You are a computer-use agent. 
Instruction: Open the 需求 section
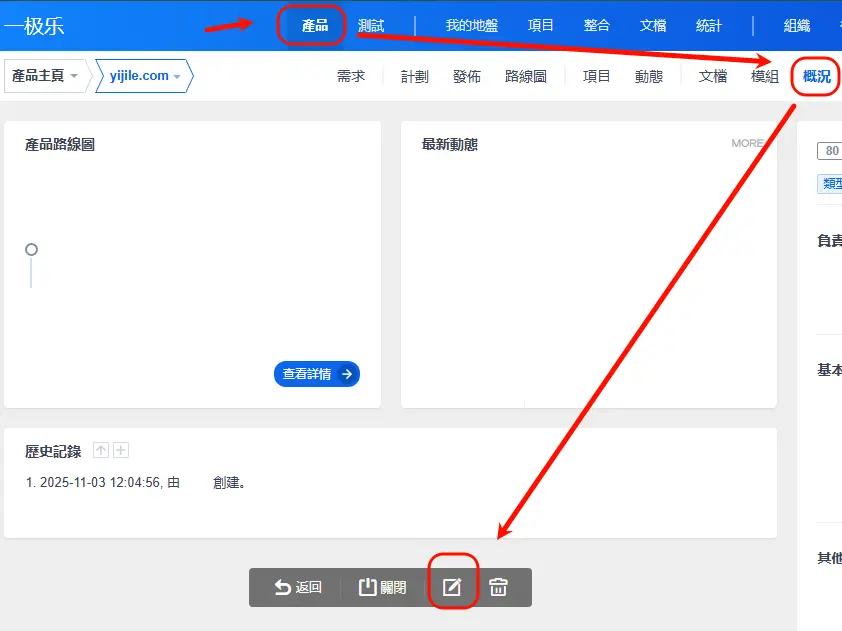[x=352, y=75]
